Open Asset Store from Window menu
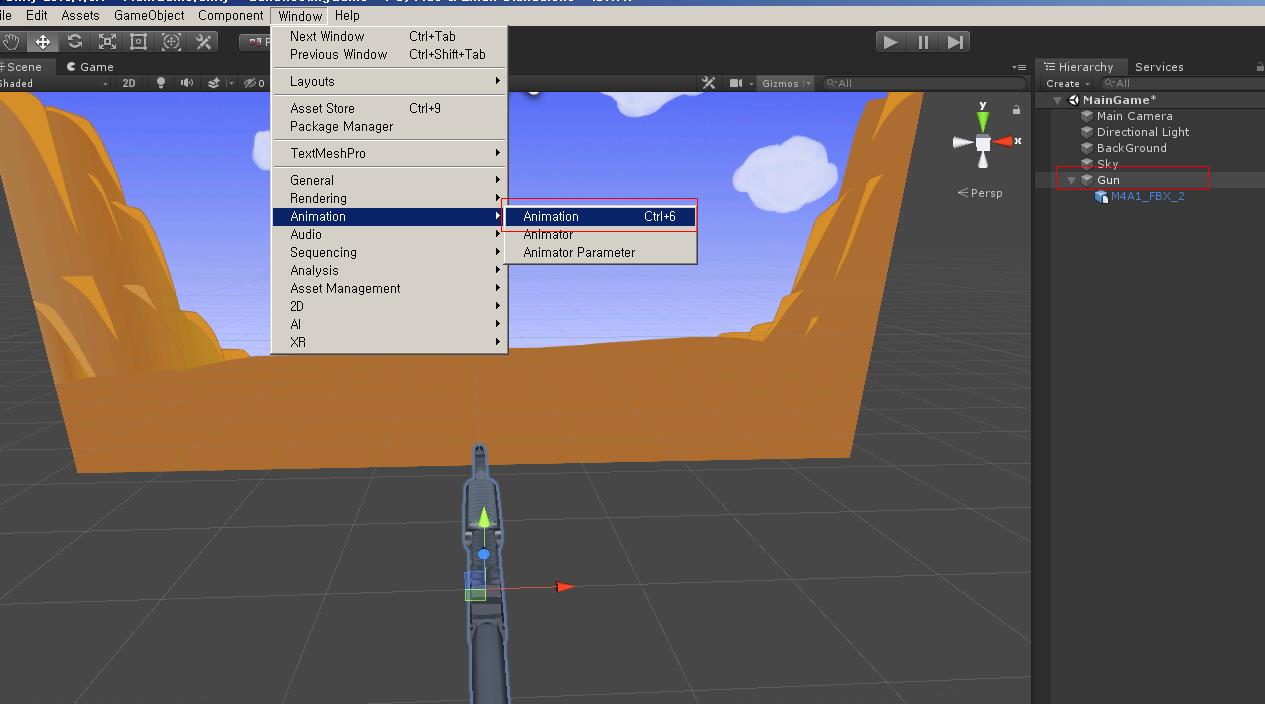 pos(390,108)
